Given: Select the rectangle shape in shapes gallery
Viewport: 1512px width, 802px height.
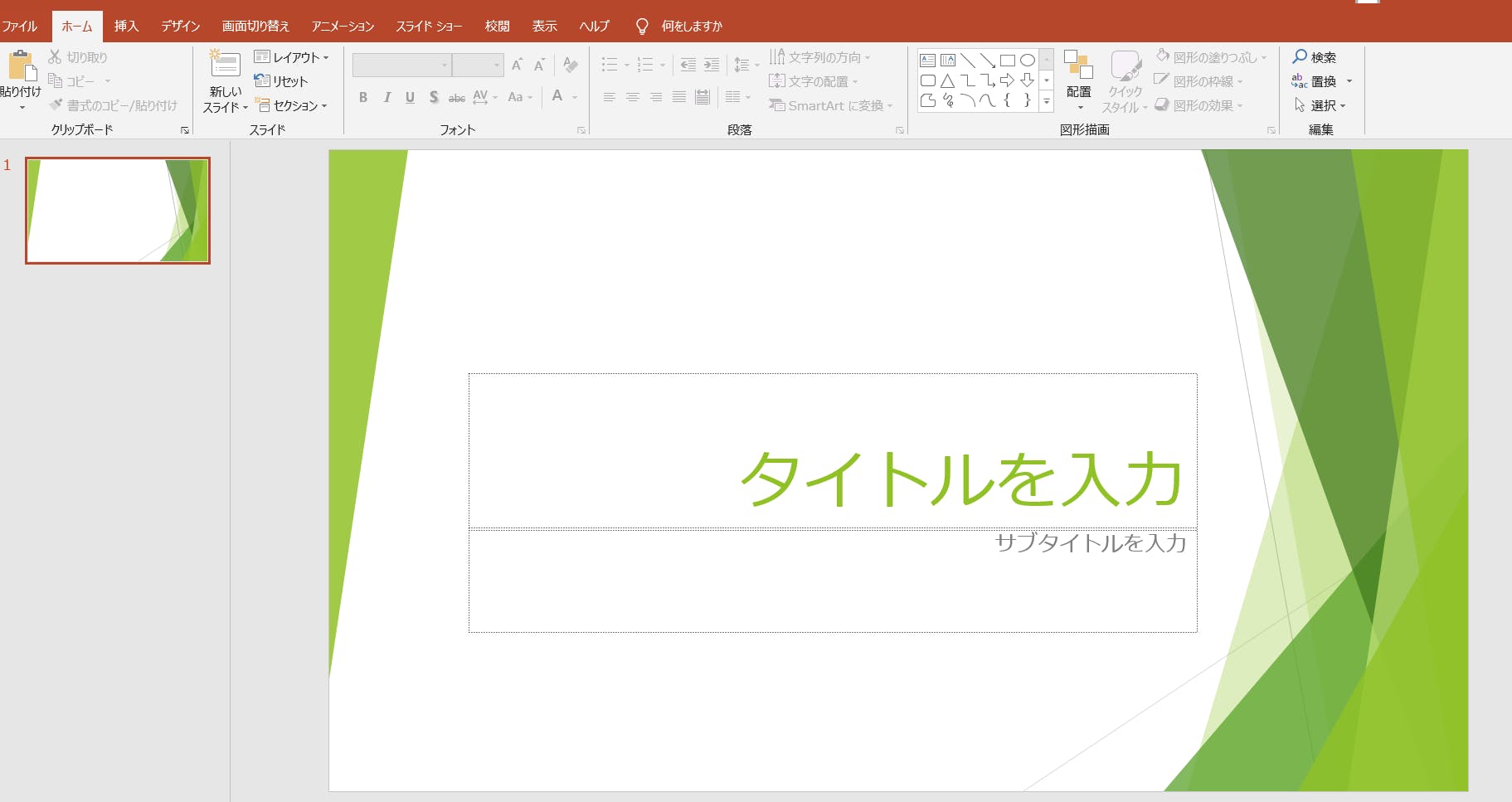Looking at the screenshot, I should [x=1007, y=61].
